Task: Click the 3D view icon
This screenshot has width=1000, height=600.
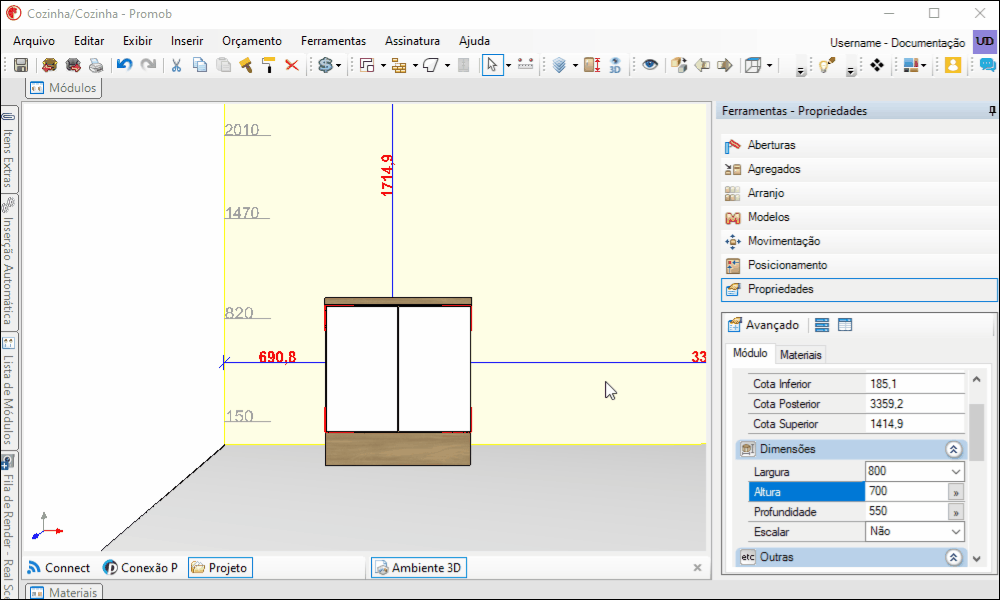Action: click(615, 65)
